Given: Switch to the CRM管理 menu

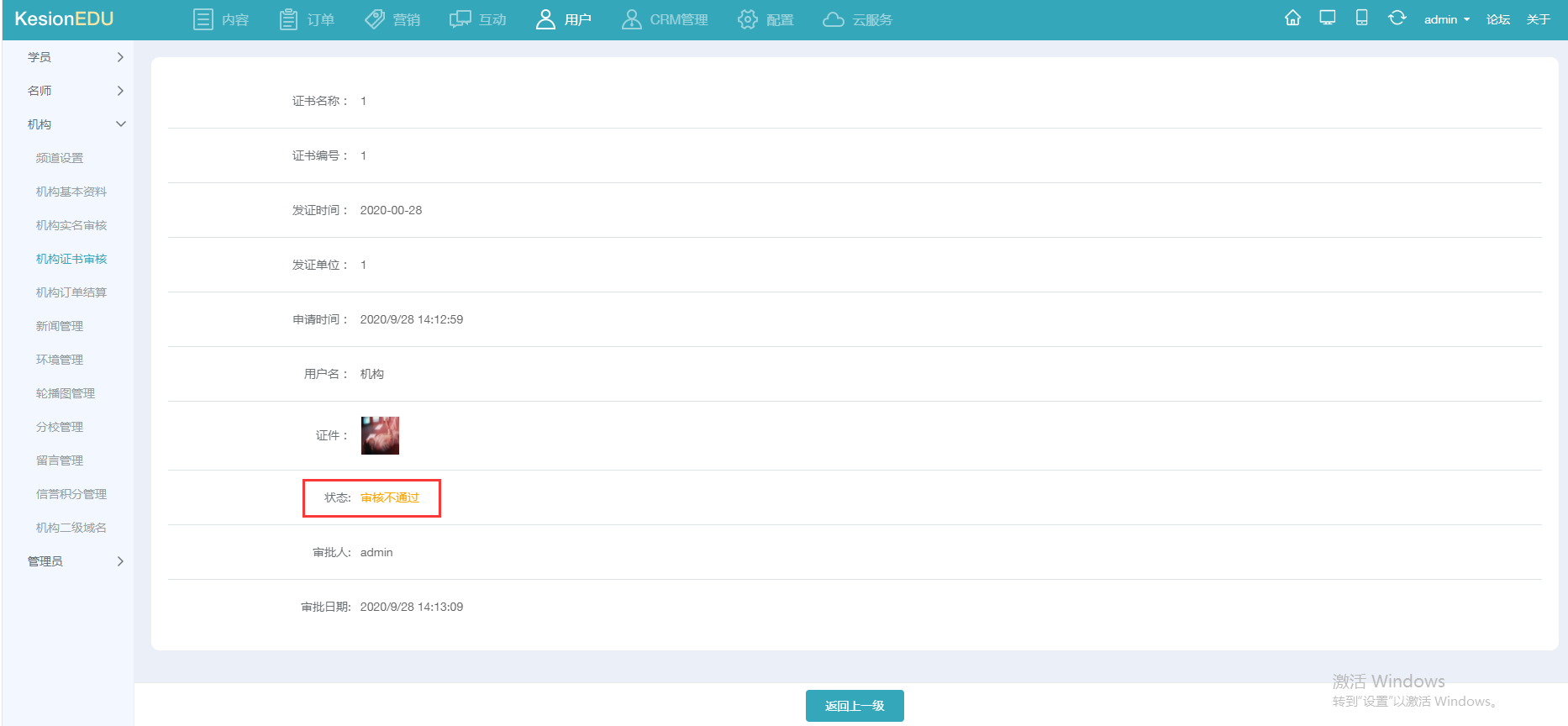Looking at the screenshot, I should (665, 19).
